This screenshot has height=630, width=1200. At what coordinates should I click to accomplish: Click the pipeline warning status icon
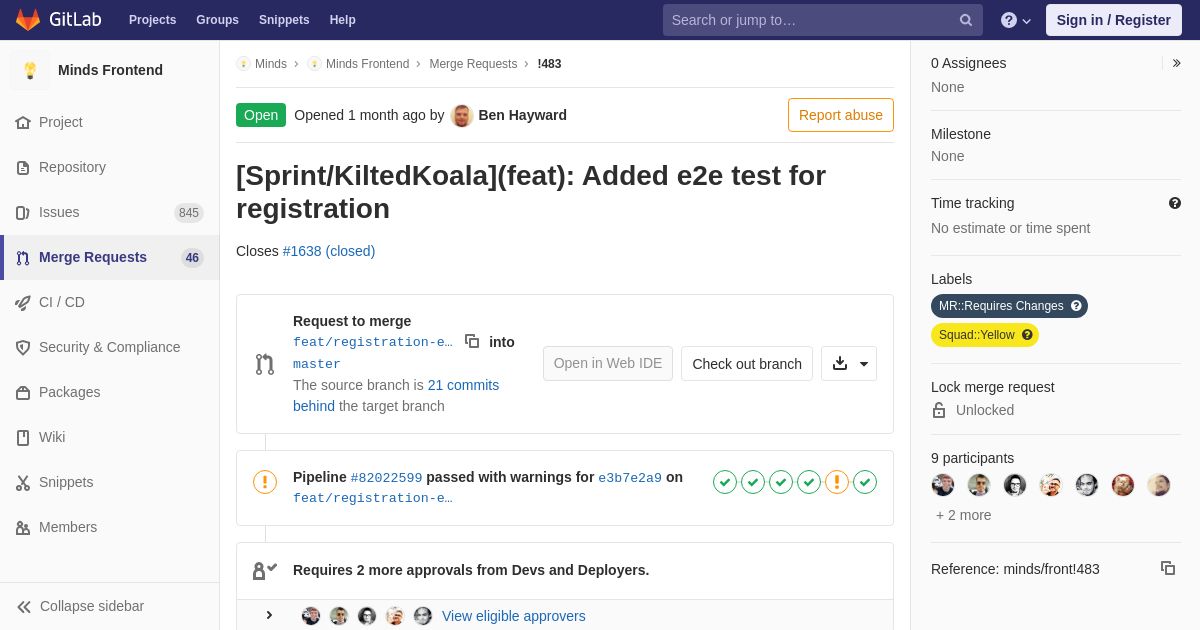265,482
